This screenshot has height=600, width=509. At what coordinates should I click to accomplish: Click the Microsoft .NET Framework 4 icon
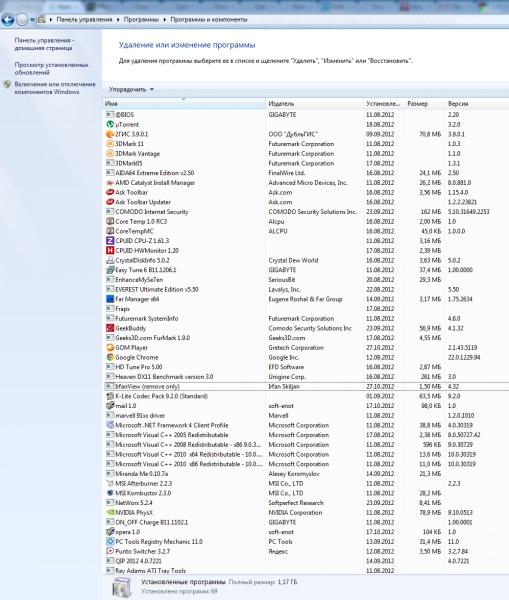(x=110, y=425)
